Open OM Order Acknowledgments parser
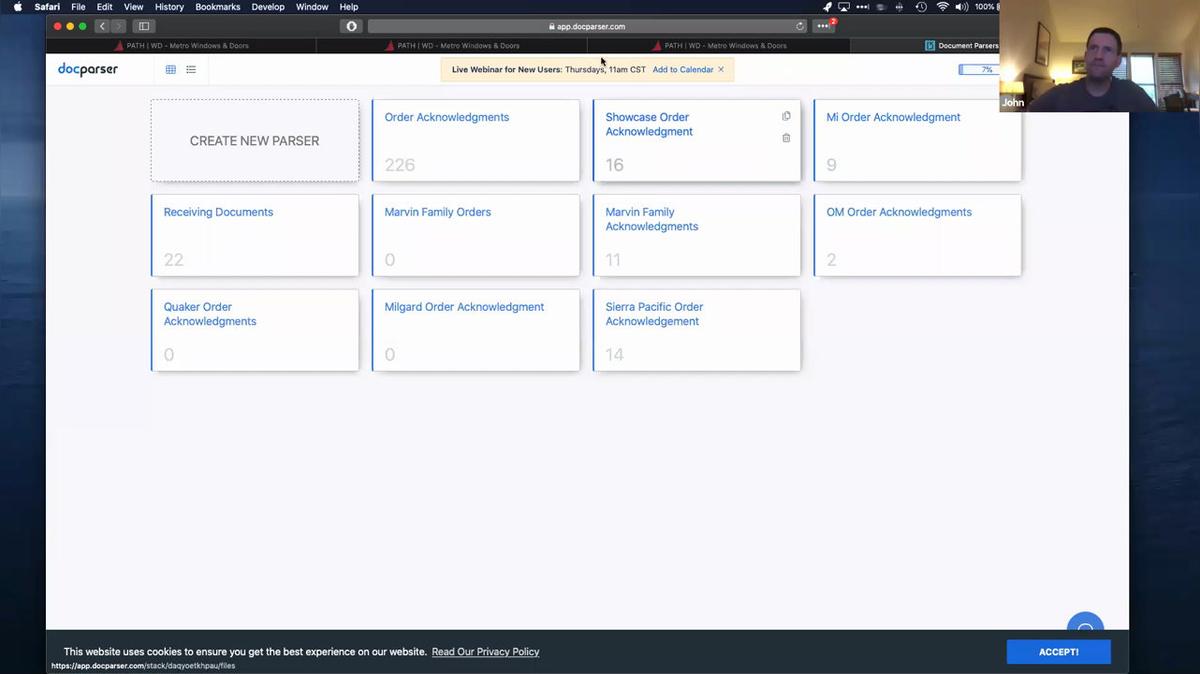Screen dimensions: 1200x674 pos(899,212)
